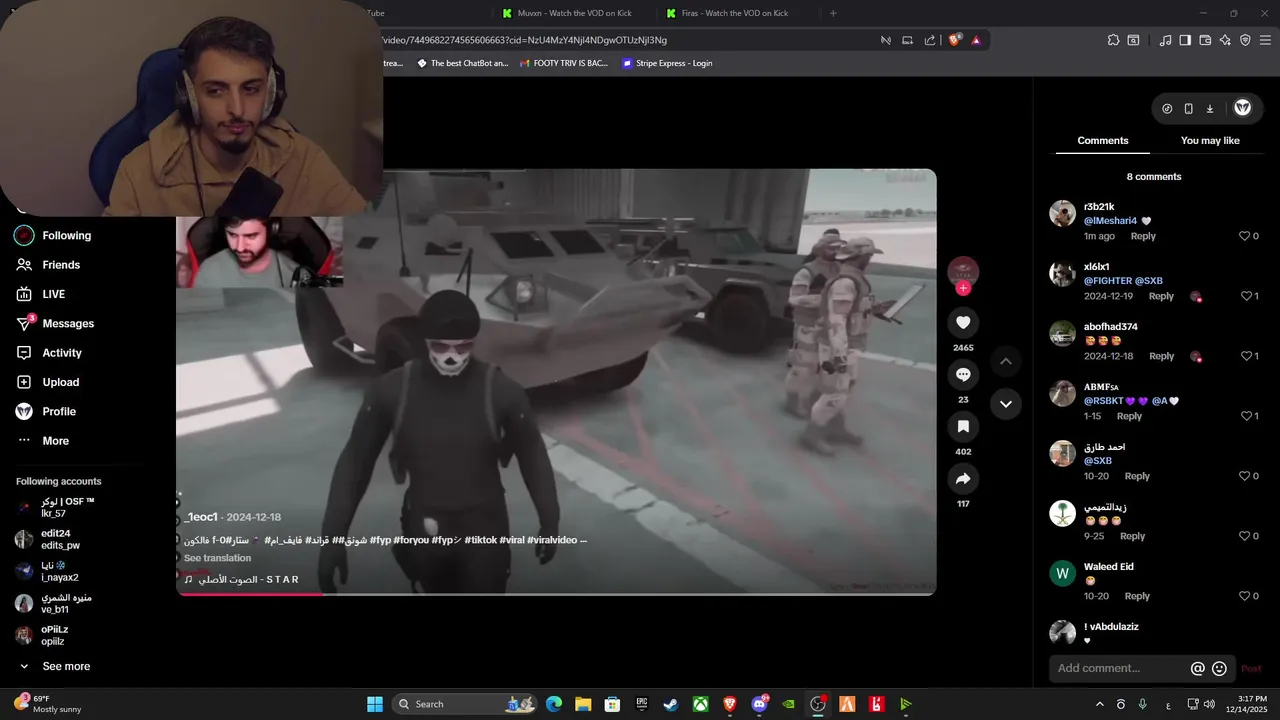Switch to the You may like tab
The width and height of the screenshot is (1280, 720).
[x=1210, y=141]
